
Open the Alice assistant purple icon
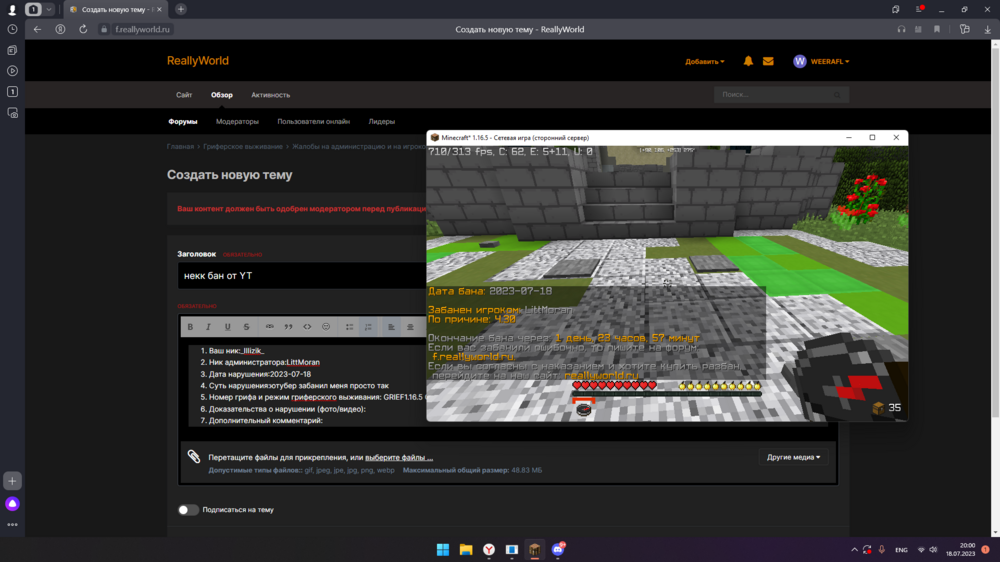tap(12, 504)
